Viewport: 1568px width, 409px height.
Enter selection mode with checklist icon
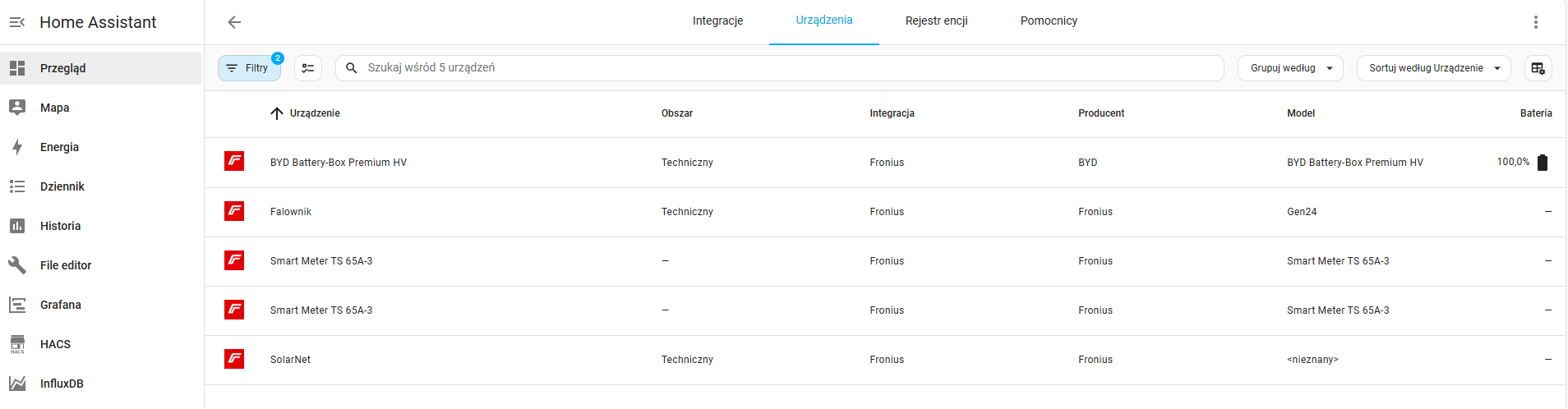[308, 68]
